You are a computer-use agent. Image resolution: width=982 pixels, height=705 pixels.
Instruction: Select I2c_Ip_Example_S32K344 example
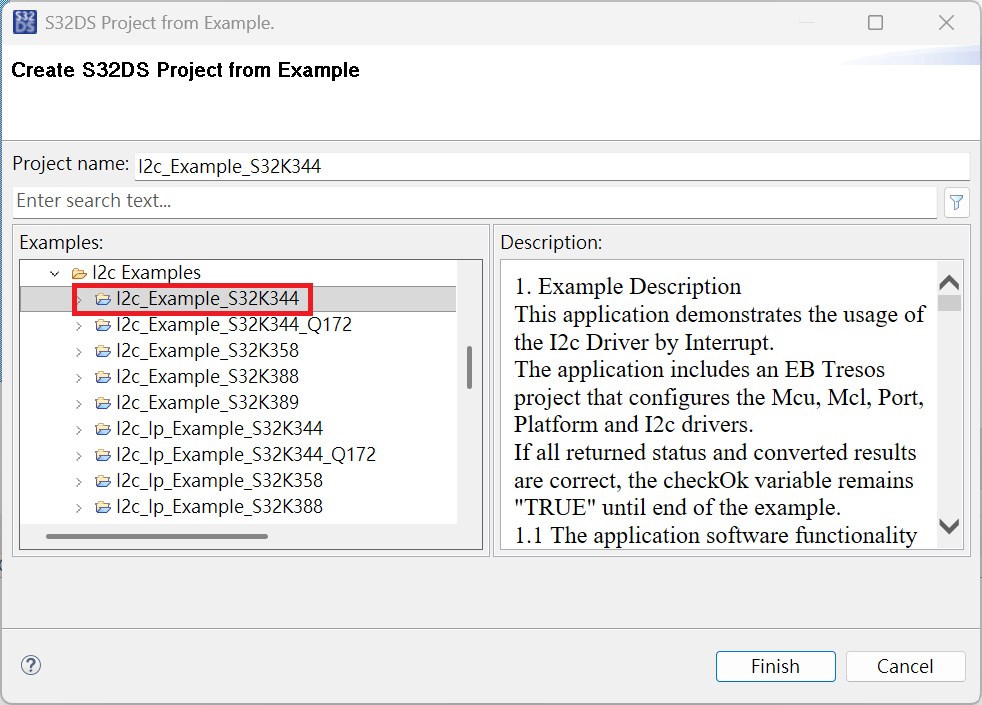coord(219,428)
